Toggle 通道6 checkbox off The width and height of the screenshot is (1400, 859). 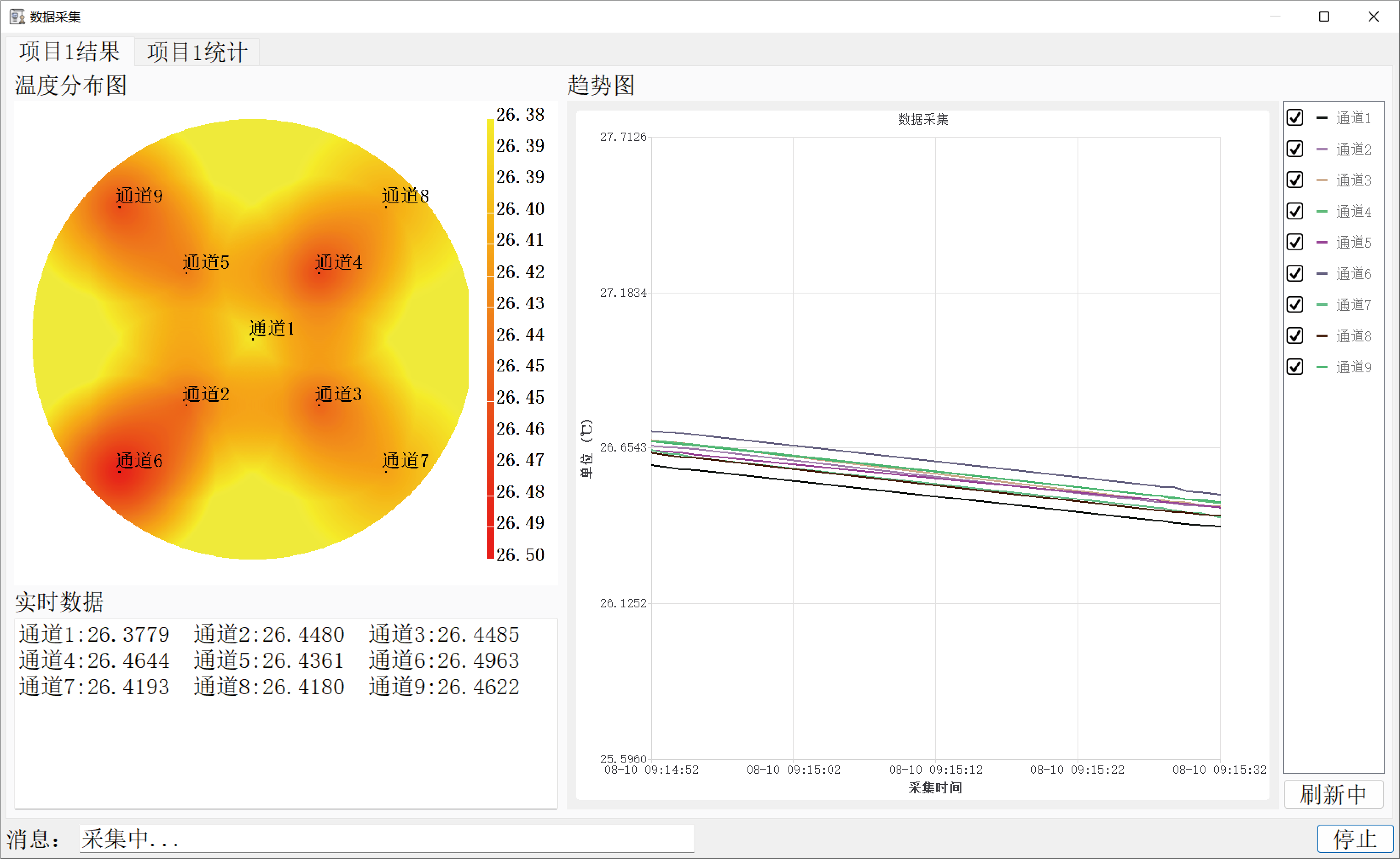coord(1295,273)
